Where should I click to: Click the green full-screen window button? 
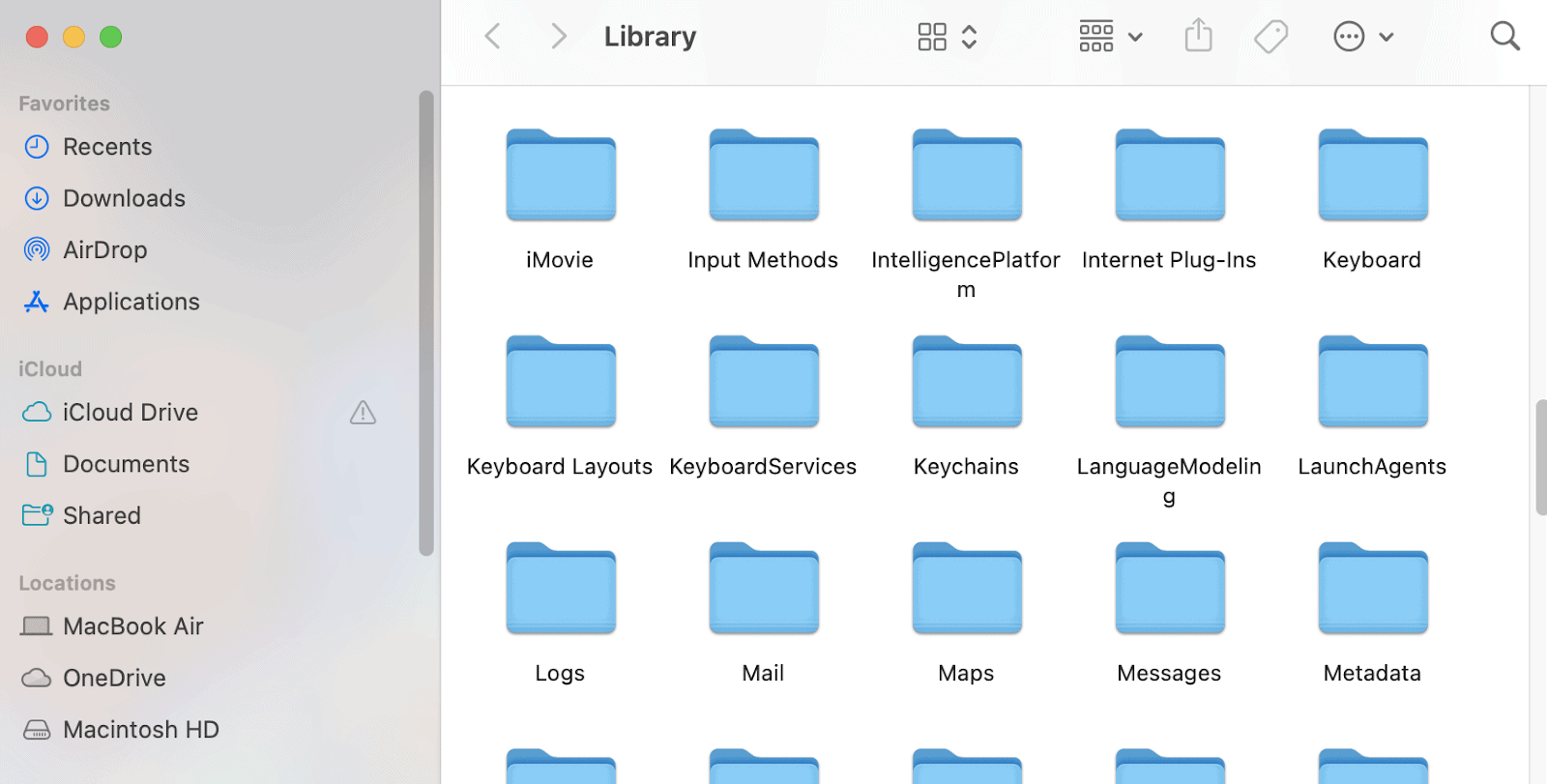111,37
